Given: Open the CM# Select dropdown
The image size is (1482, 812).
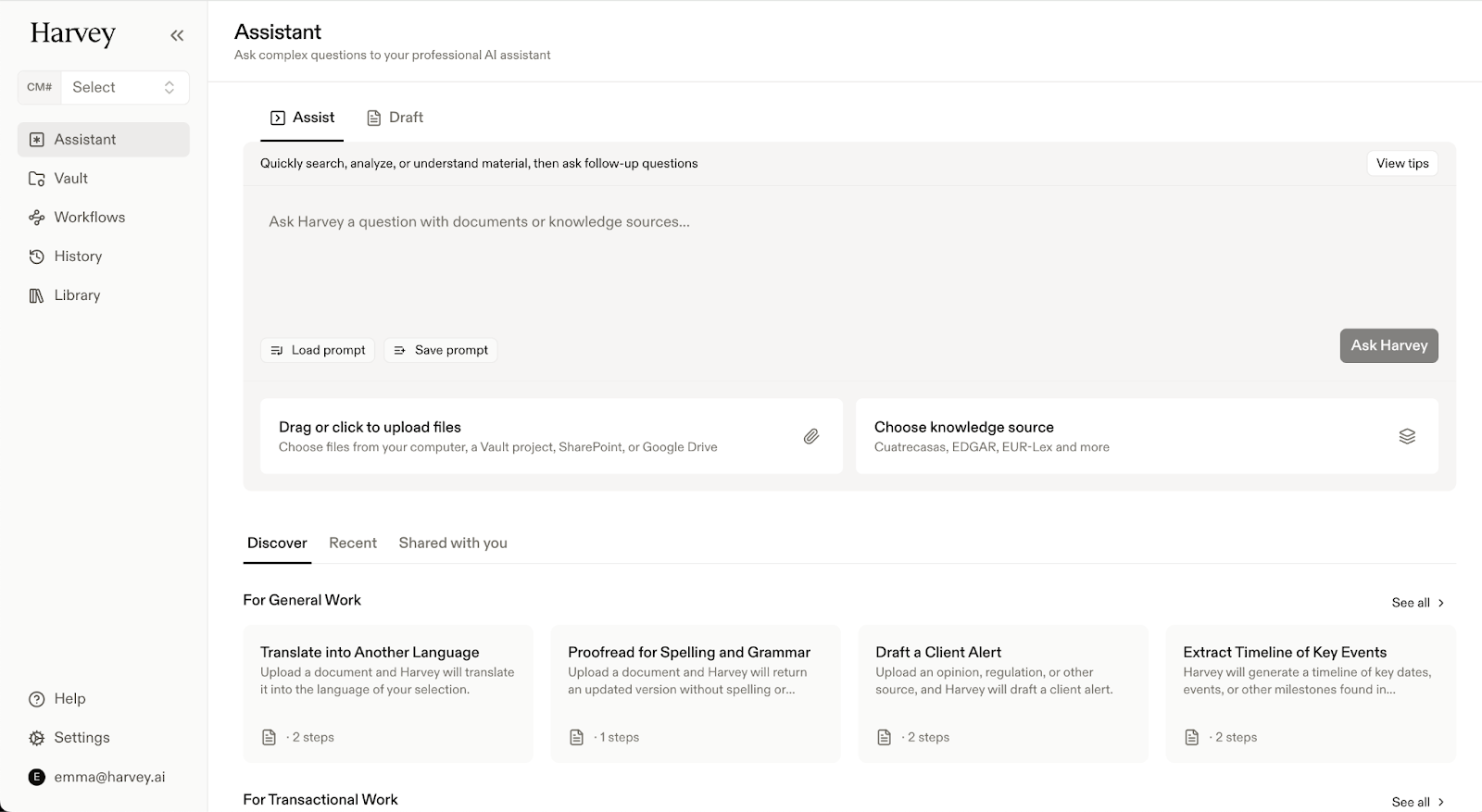Looking at the screenshot, I should coord(123,87).
